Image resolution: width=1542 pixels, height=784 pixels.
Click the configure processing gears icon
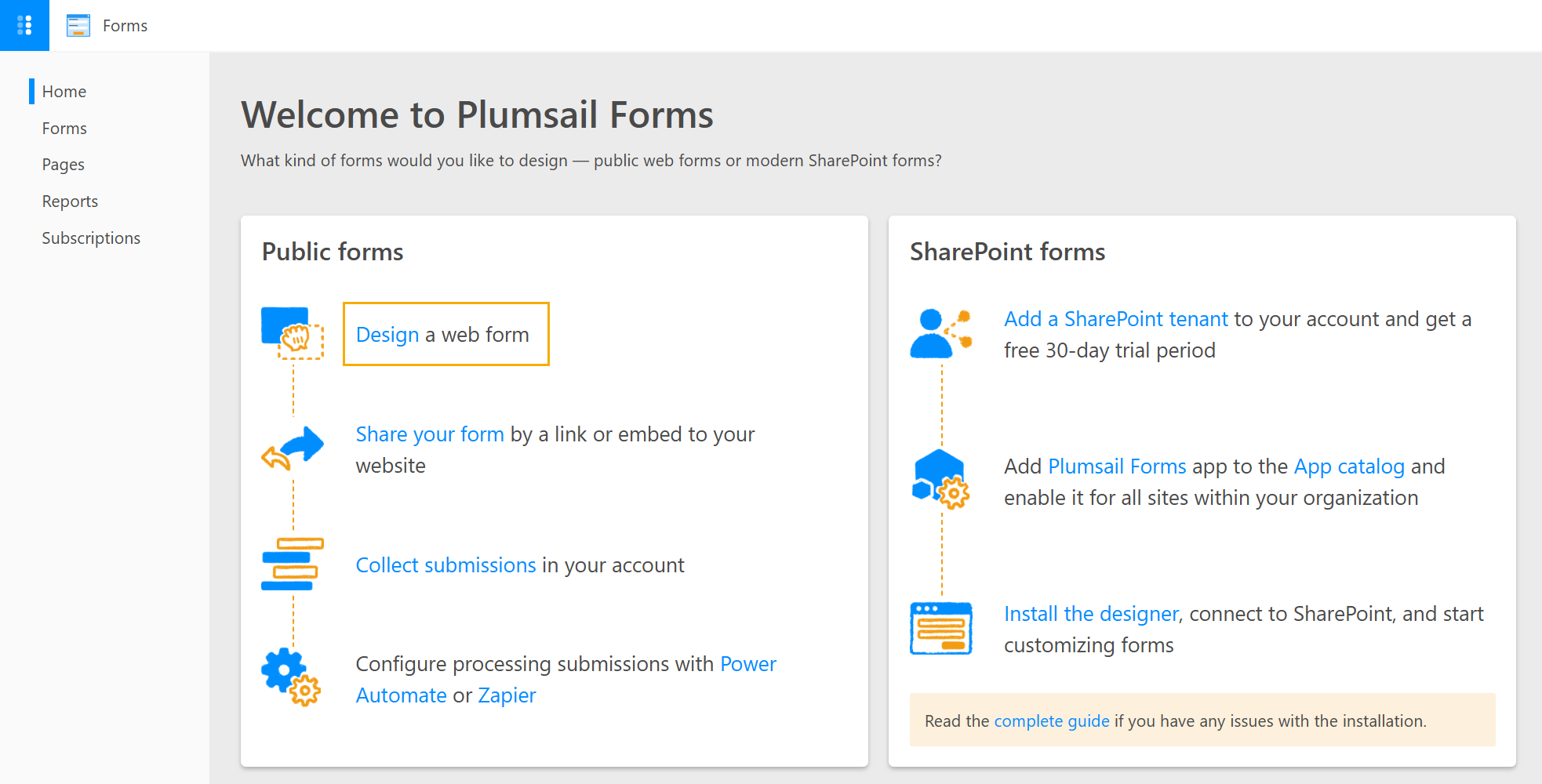[292, 677]
